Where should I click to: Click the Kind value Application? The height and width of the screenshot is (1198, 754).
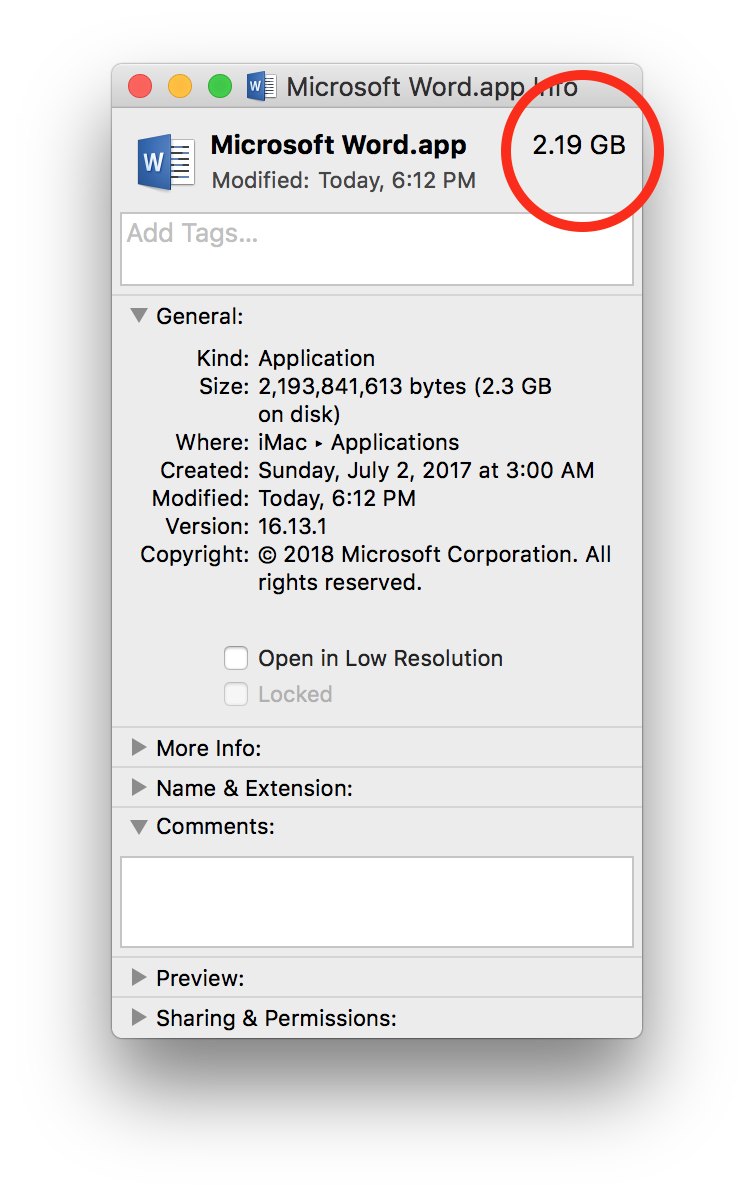tap(316, 358)
